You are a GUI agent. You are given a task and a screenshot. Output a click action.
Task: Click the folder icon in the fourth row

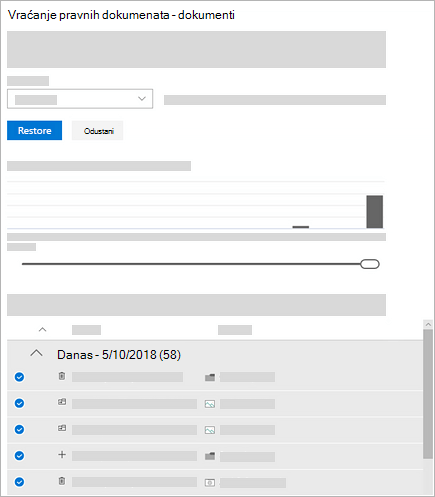click(x=210, y=456)
